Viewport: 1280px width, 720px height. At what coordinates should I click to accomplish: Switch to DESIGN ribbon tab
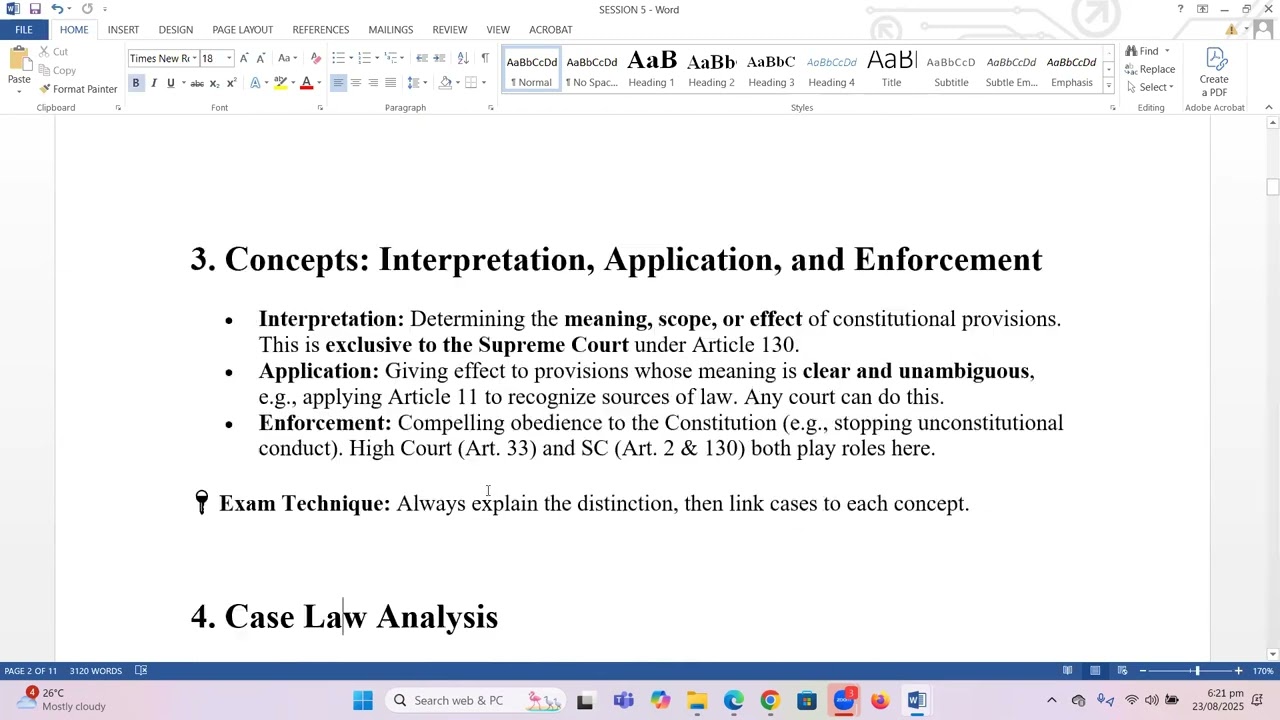click(176, 30)
